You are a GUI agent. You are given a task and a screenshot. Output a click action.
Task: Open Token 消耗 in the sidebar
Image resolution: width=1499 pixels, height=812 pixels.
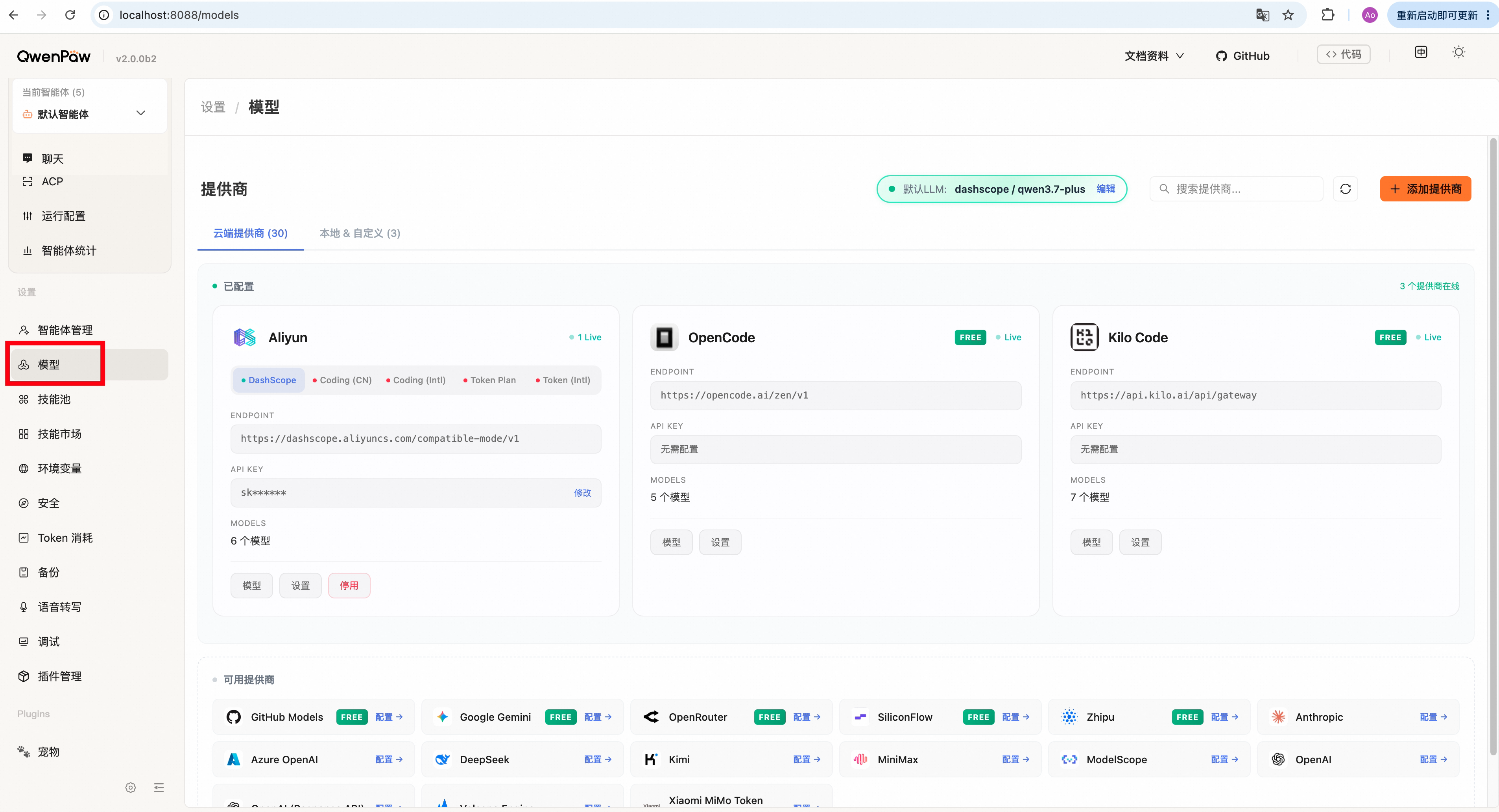[x=90, y=538]
